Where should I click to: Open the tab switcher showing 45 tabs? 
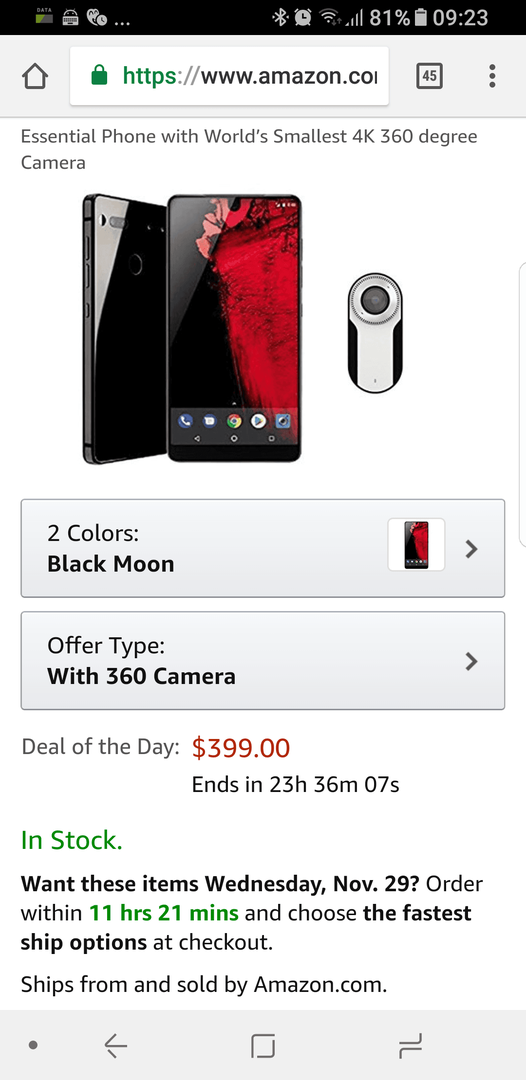[430, 76]
